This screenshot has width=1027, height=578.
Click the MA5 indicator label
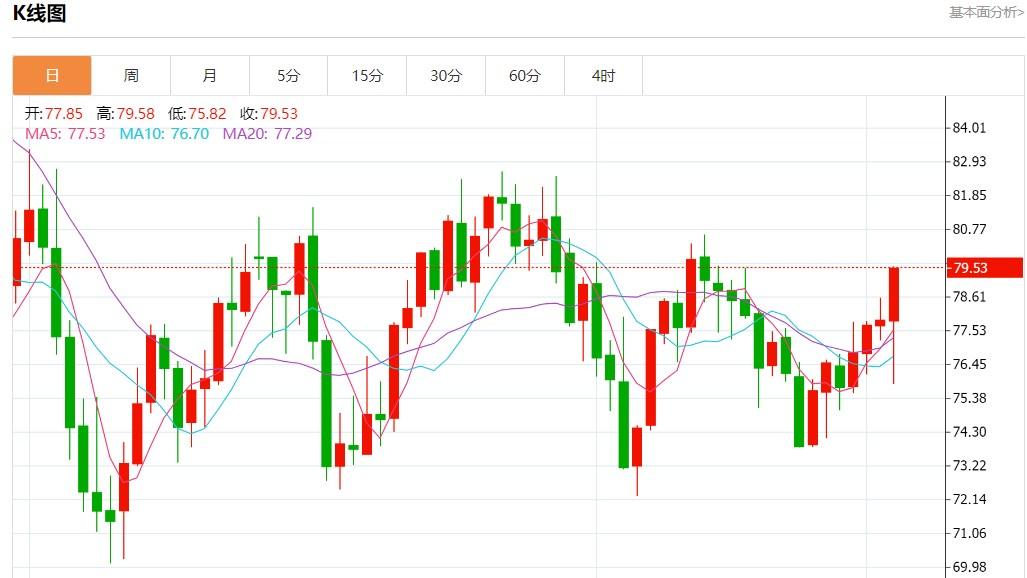pos(64,134)
